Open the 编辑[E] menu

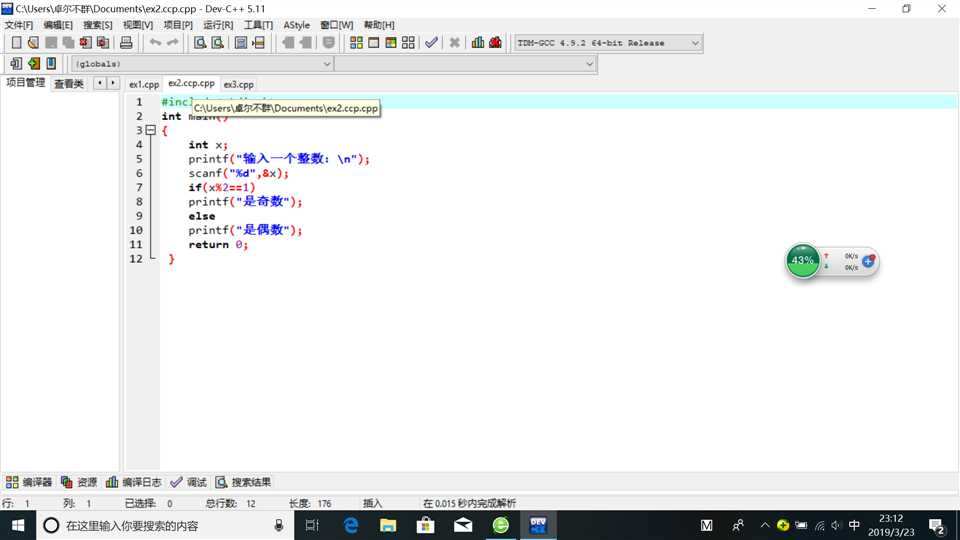pos(58,25)
